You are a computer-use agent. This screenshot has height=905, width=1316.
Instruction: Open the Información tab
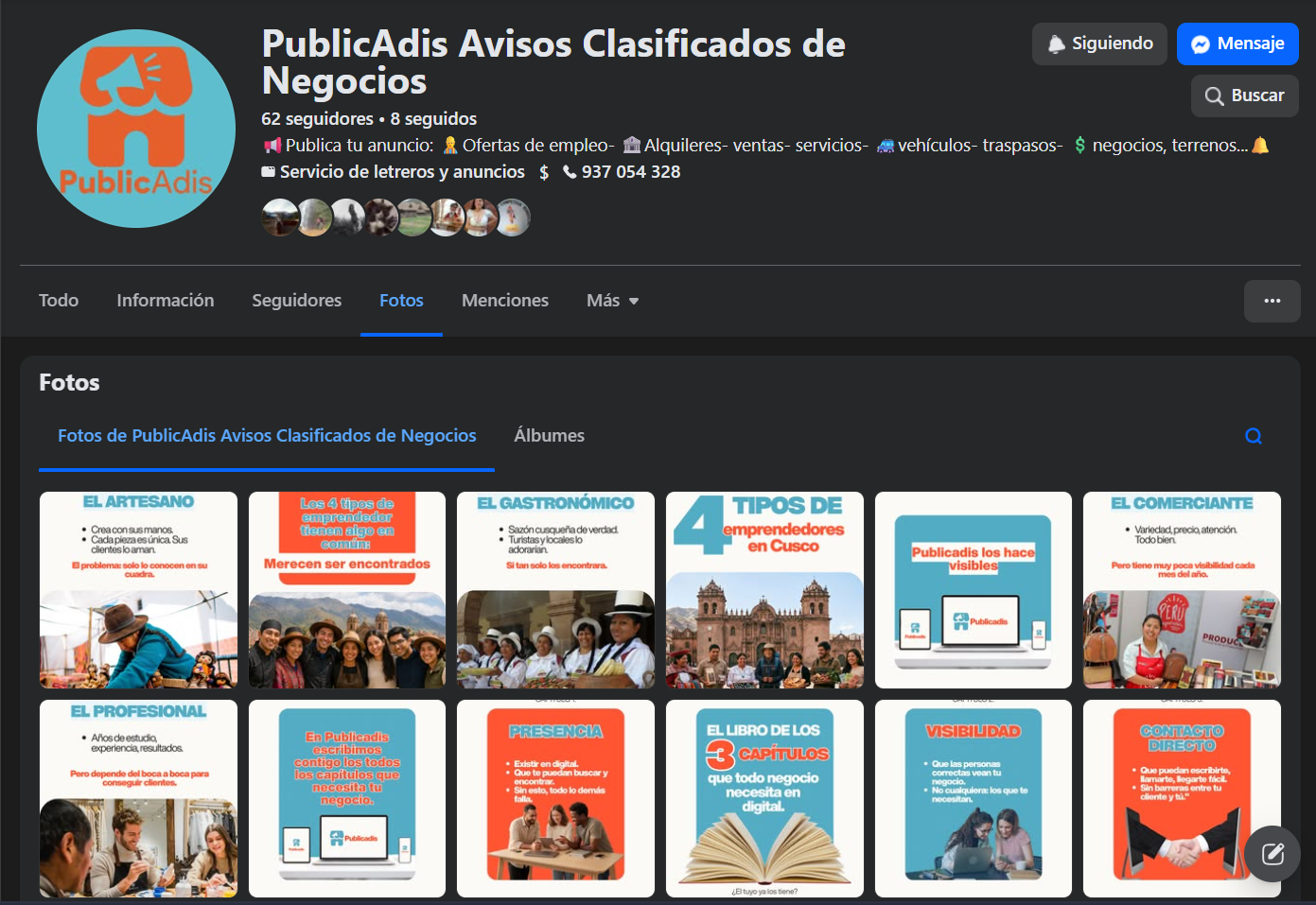coord(166,301)
